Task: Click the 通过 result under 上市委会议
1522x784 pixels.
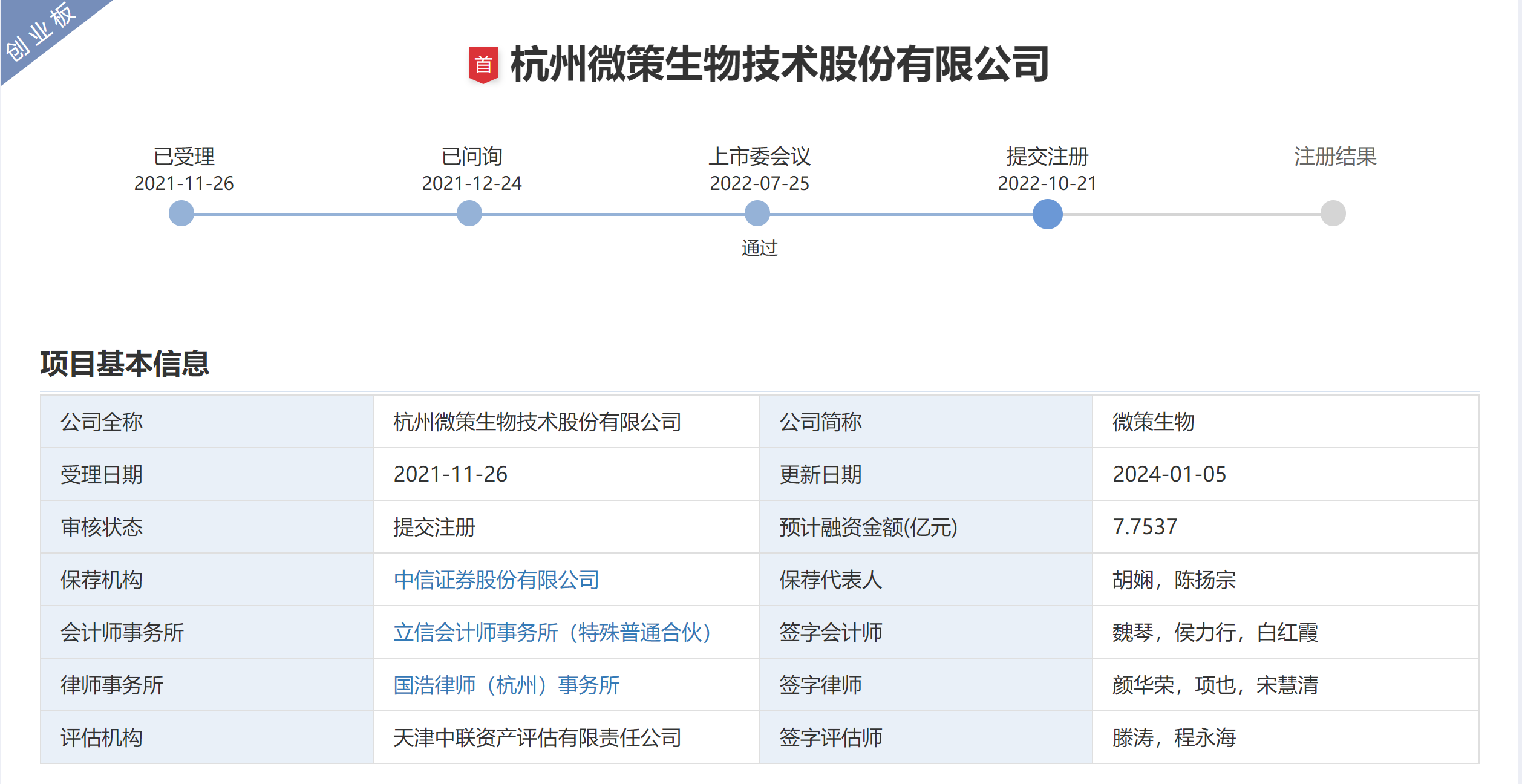Action: [759, 248]
